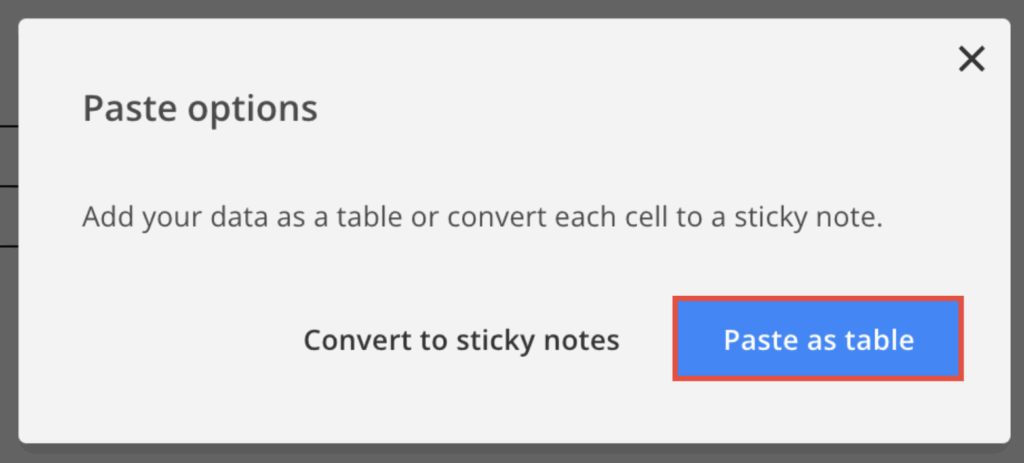Click the gray overlay below the dialog

pyautogui.click(x=500, y=454)
